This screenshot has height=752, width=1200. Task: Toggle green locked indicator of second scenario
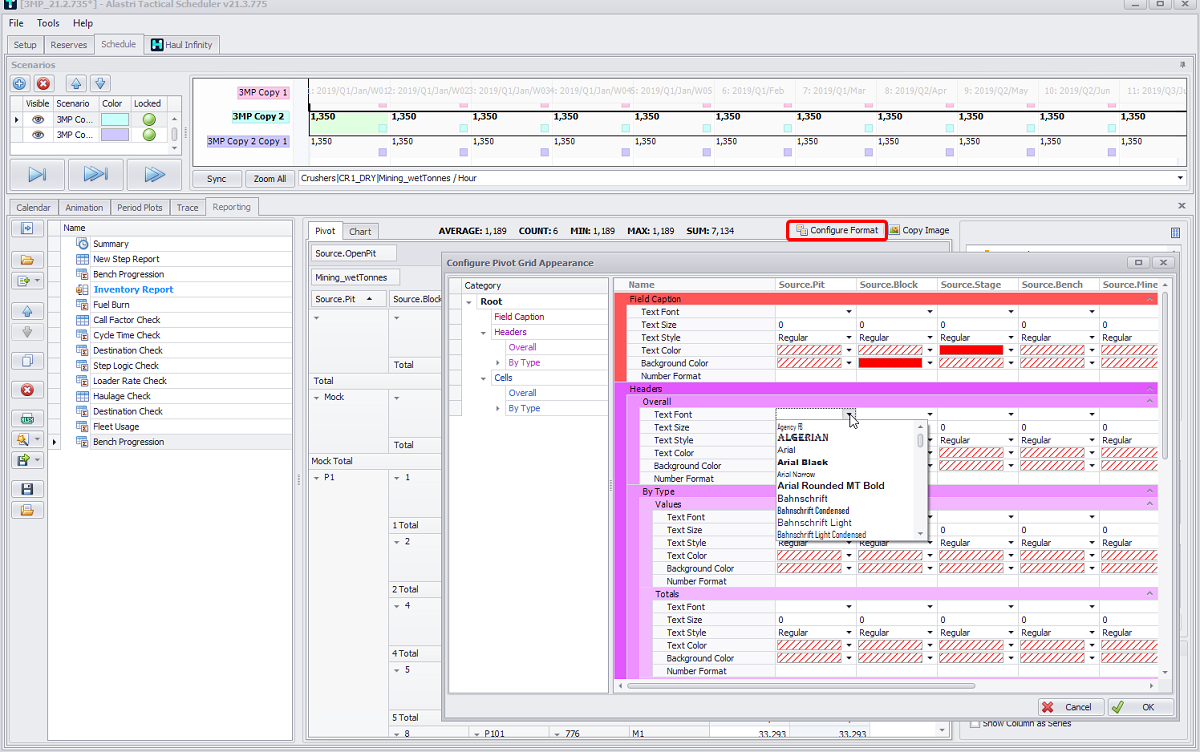click(x=148, y=135)
